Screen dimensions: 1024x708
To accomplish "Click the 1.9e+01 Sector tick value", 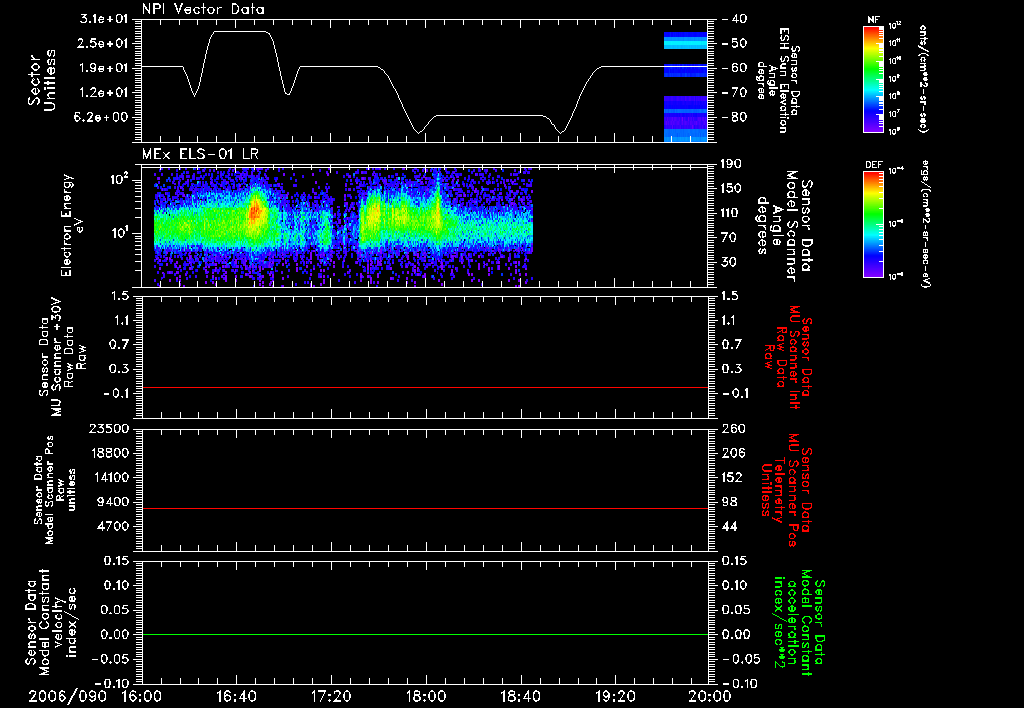I will pos(104,68).
